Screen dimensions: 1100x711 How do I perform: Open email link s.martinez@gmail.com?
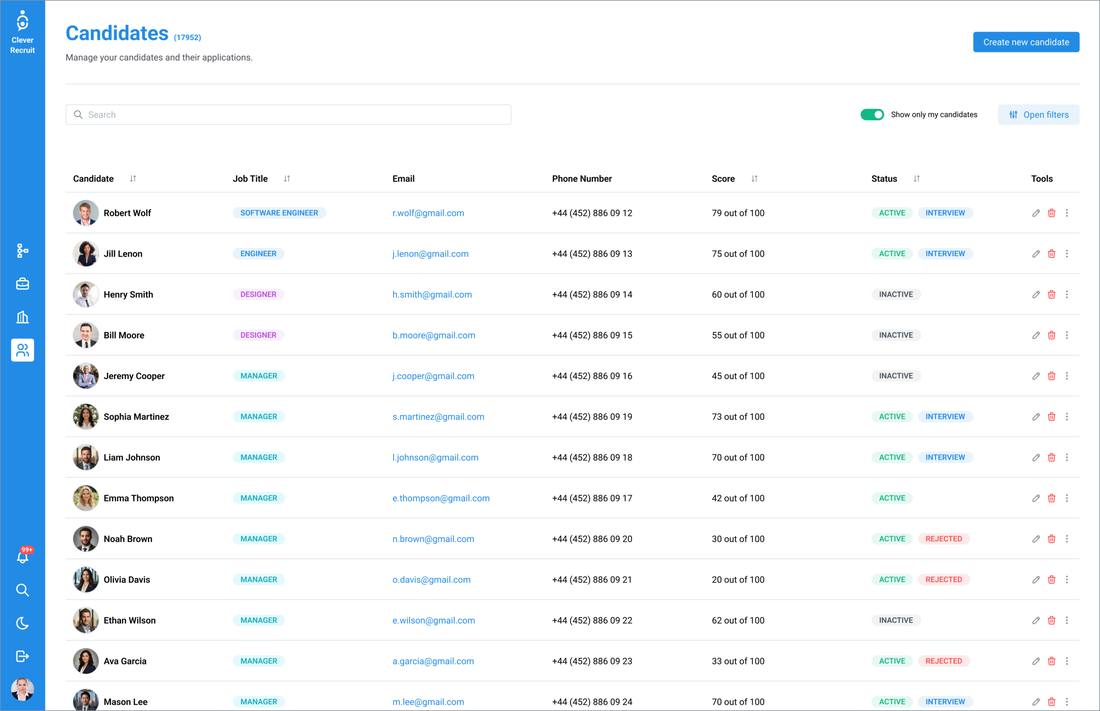click(438, 417)
